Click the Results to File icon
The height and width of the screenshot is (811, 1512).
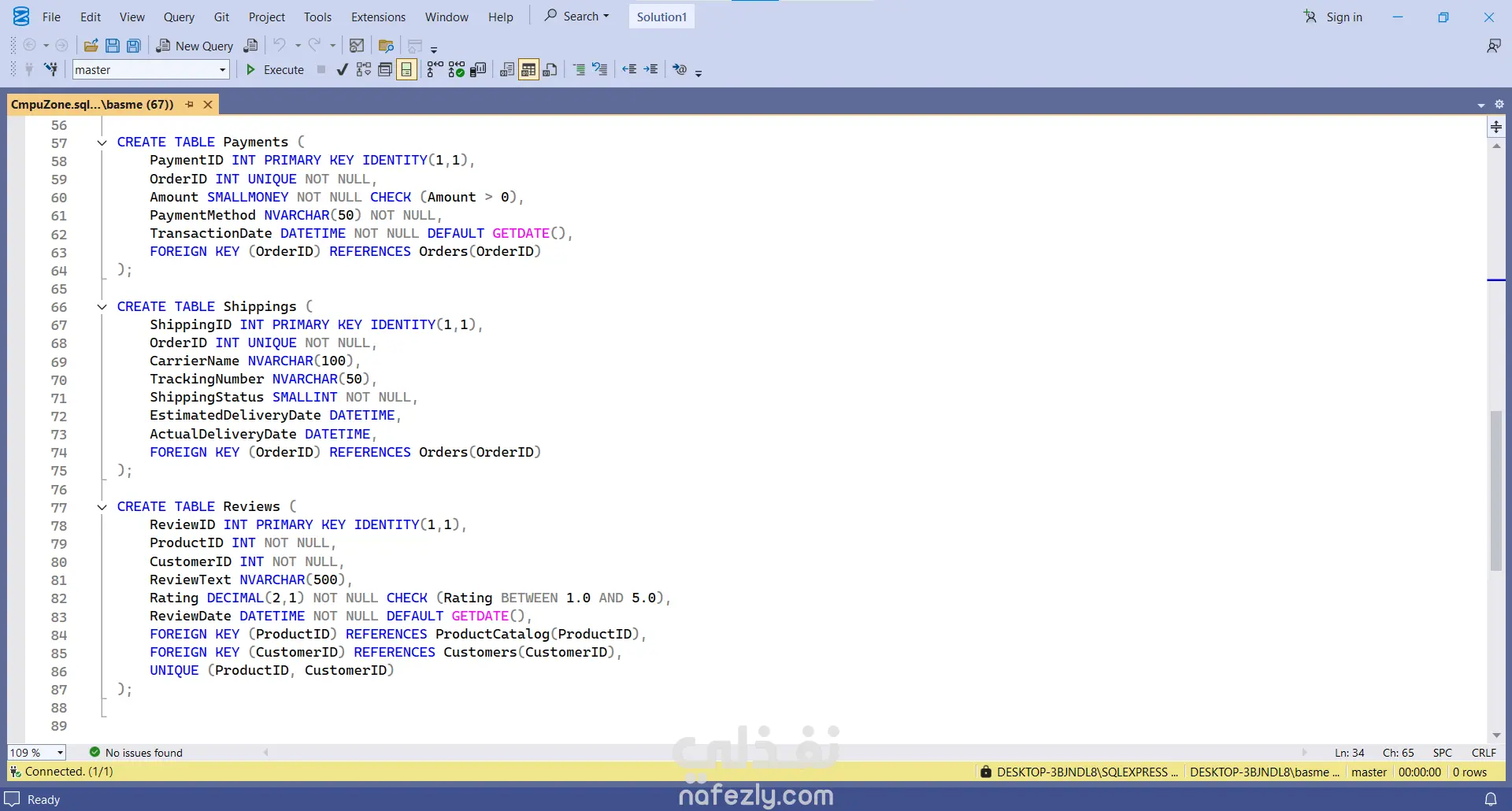550,69
